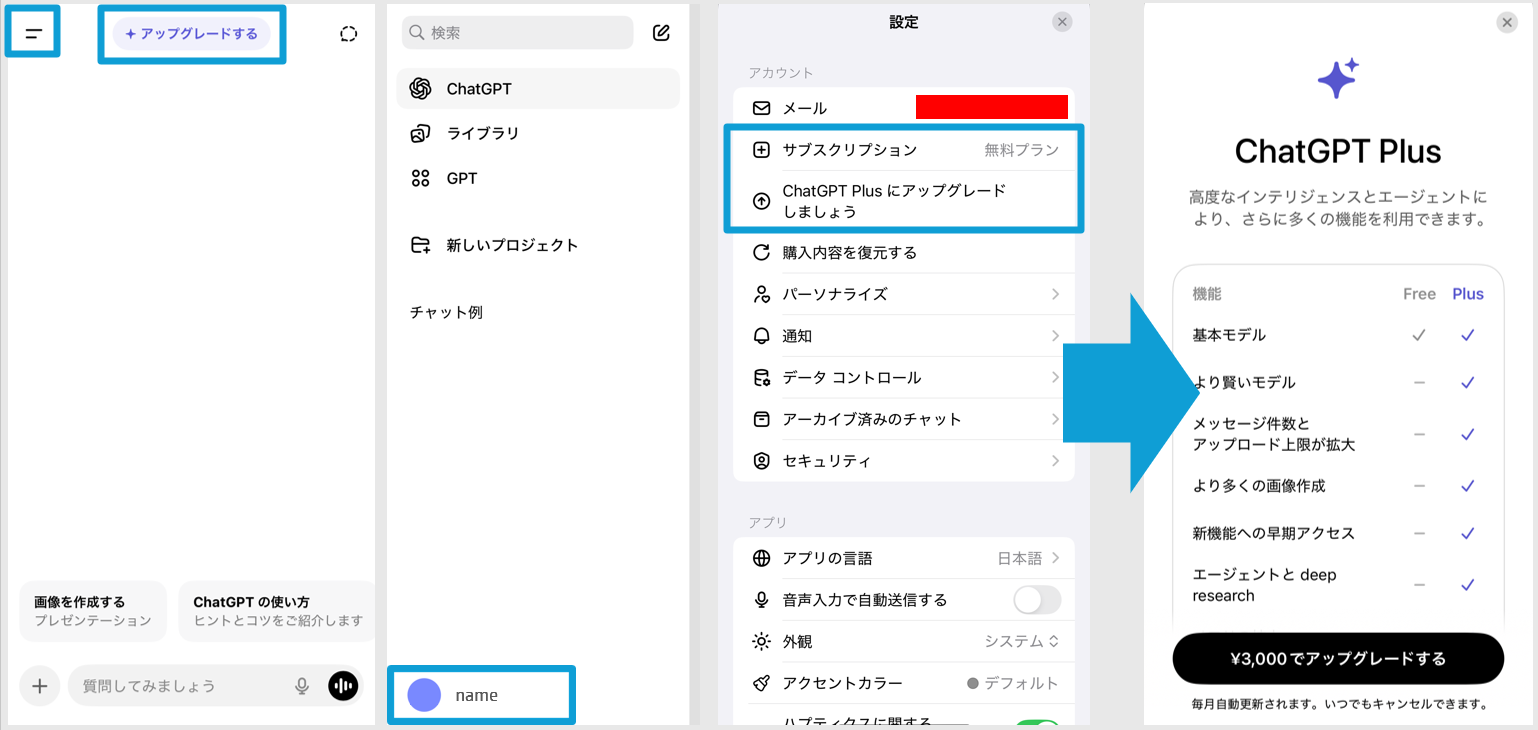Click the shield icon beside セキュリティ
The height and width of the screenshot is (730, 1538).
(762, 461)
